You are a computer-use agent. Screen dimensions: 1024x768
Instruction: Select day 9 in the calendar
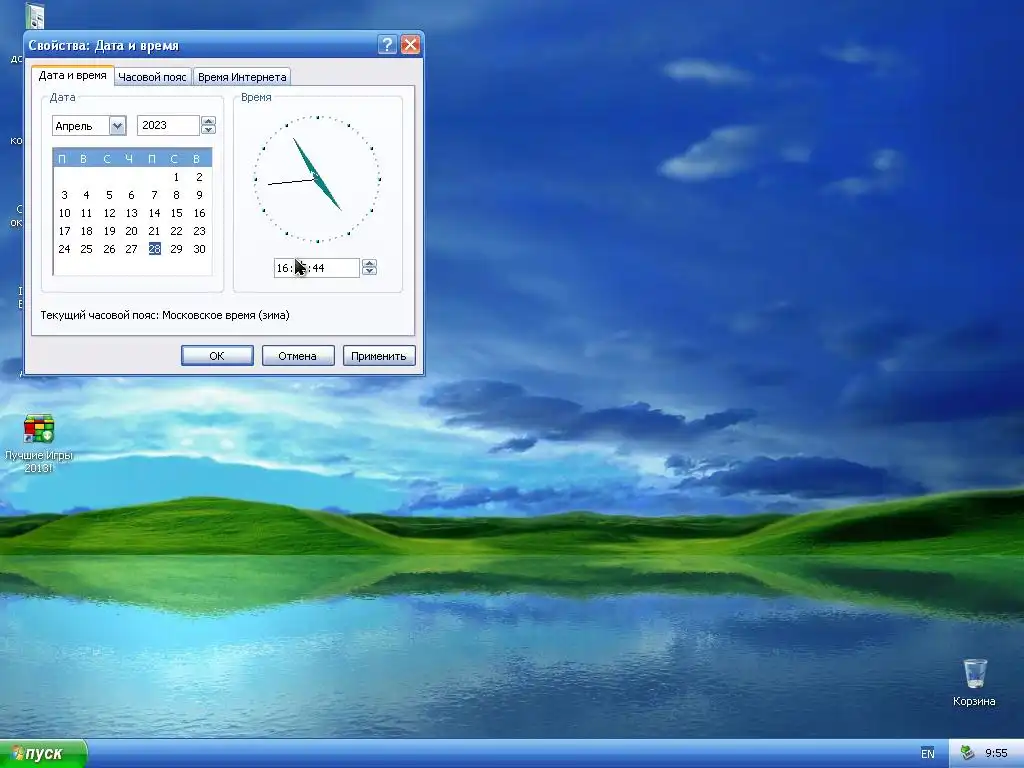coord(199,195)
